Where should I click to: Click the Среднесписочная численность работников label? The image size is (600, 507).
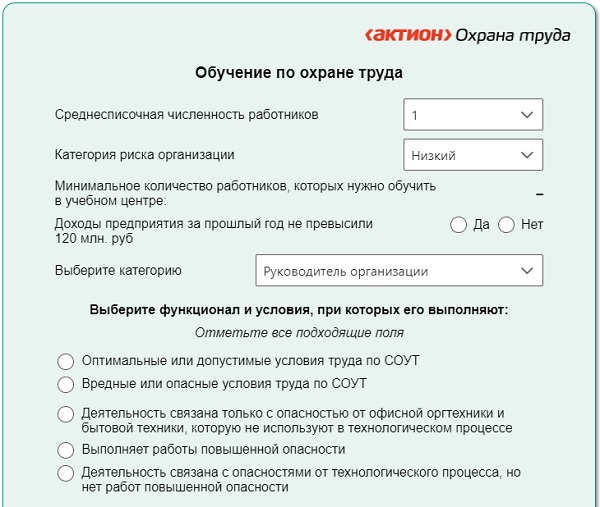point(187,115)
